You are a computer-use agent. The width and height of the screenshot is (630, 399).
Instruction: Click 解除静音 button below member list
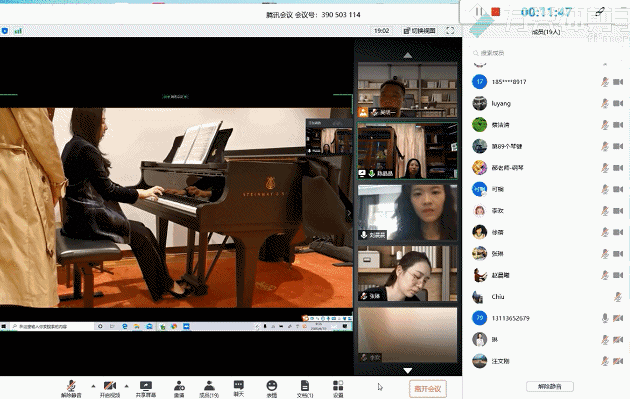[x=550, y=387]
